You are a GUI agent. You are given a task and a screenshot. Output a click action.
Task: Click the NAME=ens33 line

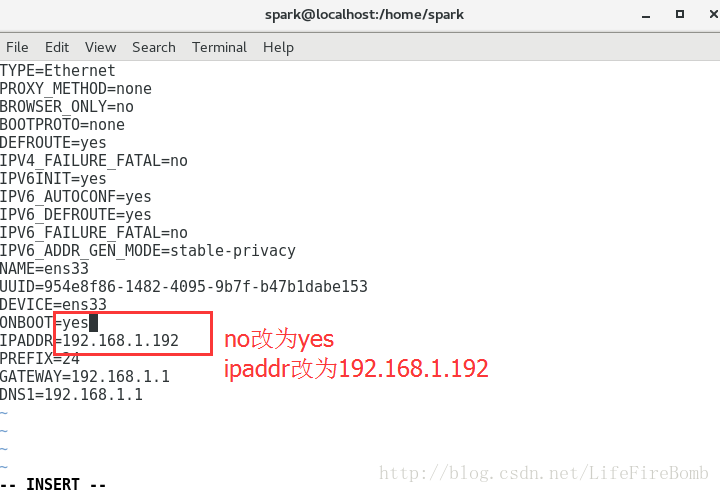[x=45, y=269]
